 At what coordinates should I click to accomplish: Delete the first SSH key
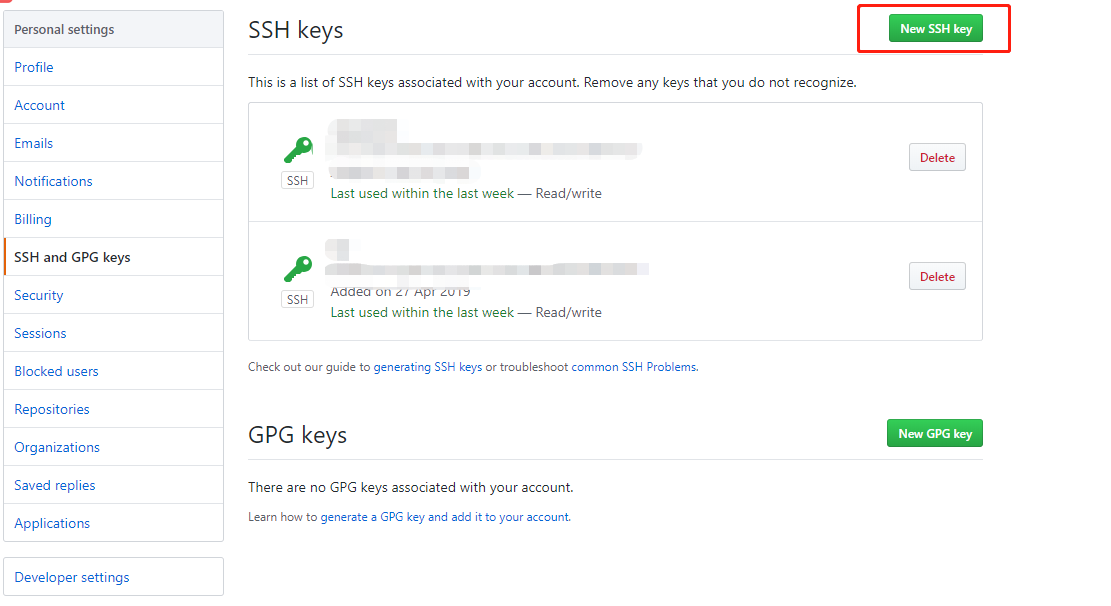[937, 158]
